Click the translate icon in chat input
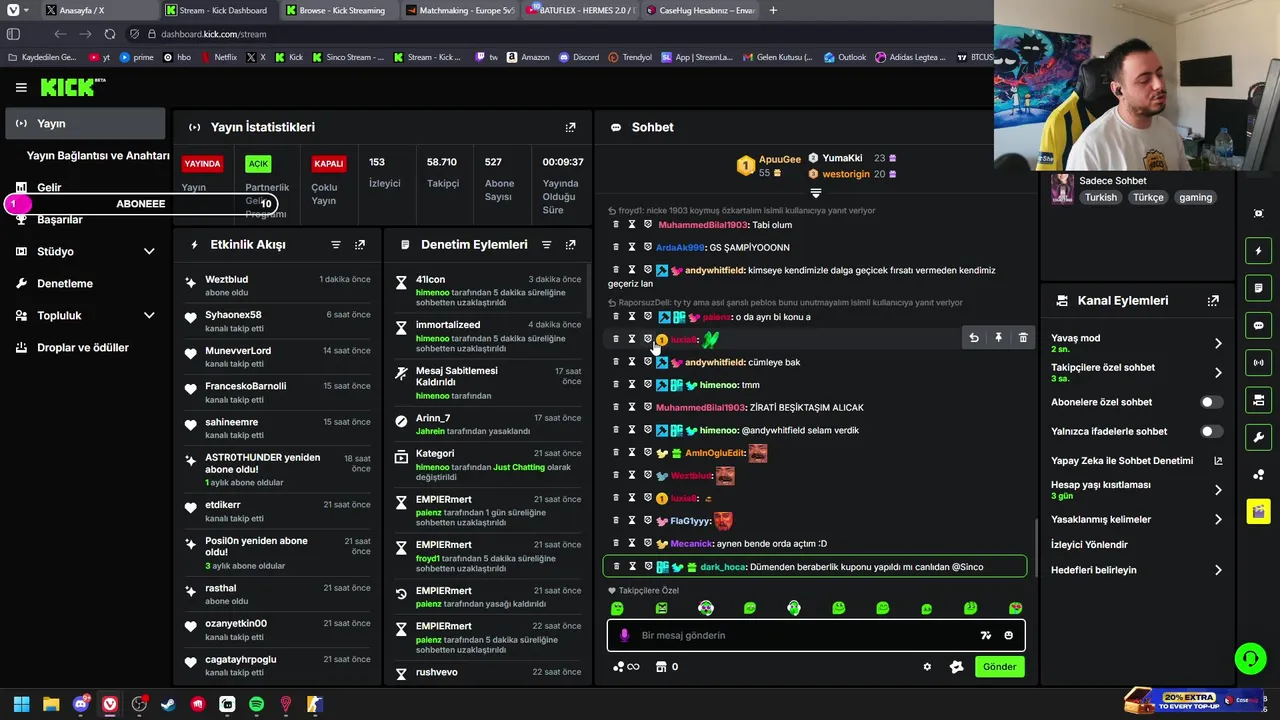 [985, 635]
